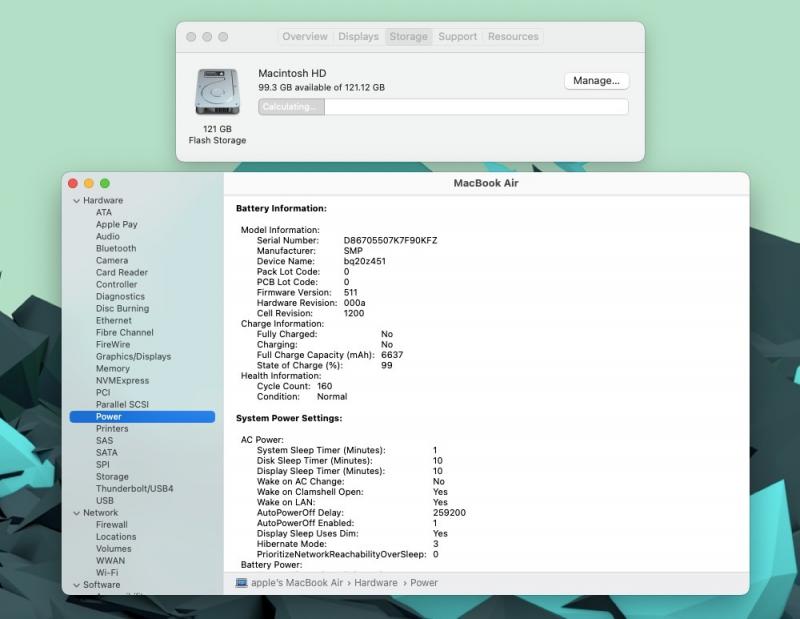
Task: Open Diagnostics in the sidebar
Action: (120, 296)
